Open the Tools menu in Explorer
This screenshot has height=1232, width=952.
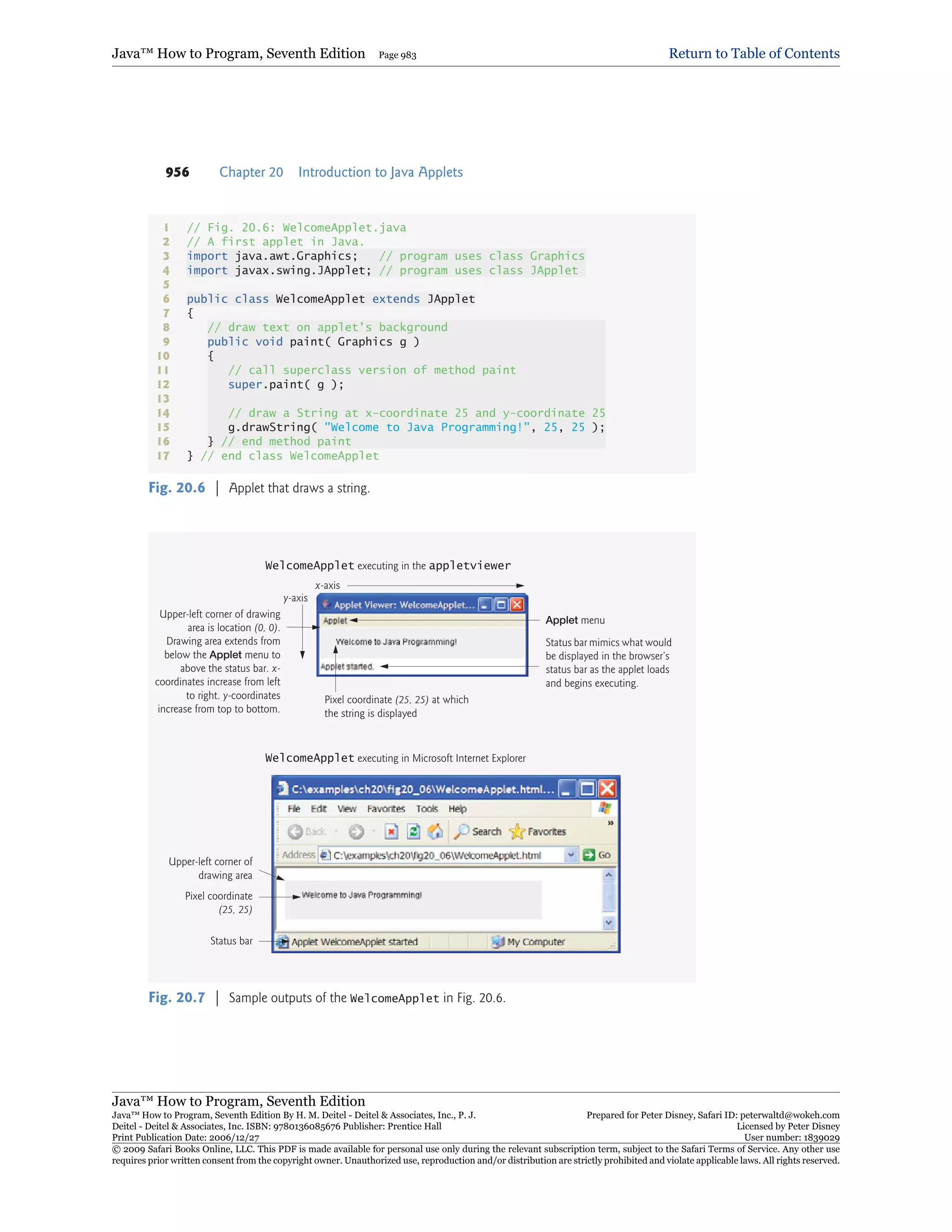click(427, 809)
